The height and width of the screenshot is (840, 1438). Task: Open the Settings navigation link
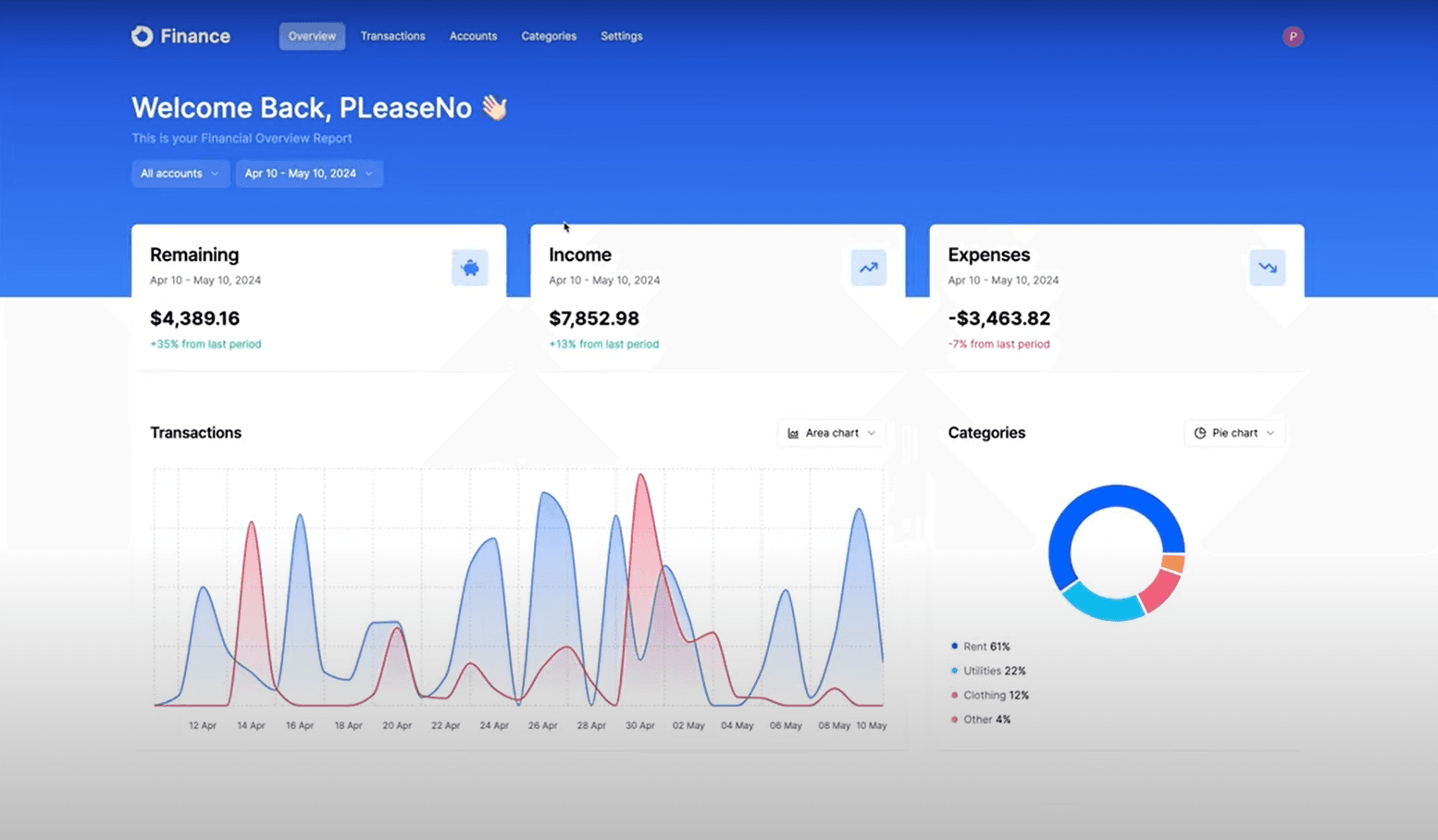tap(621, 36)
